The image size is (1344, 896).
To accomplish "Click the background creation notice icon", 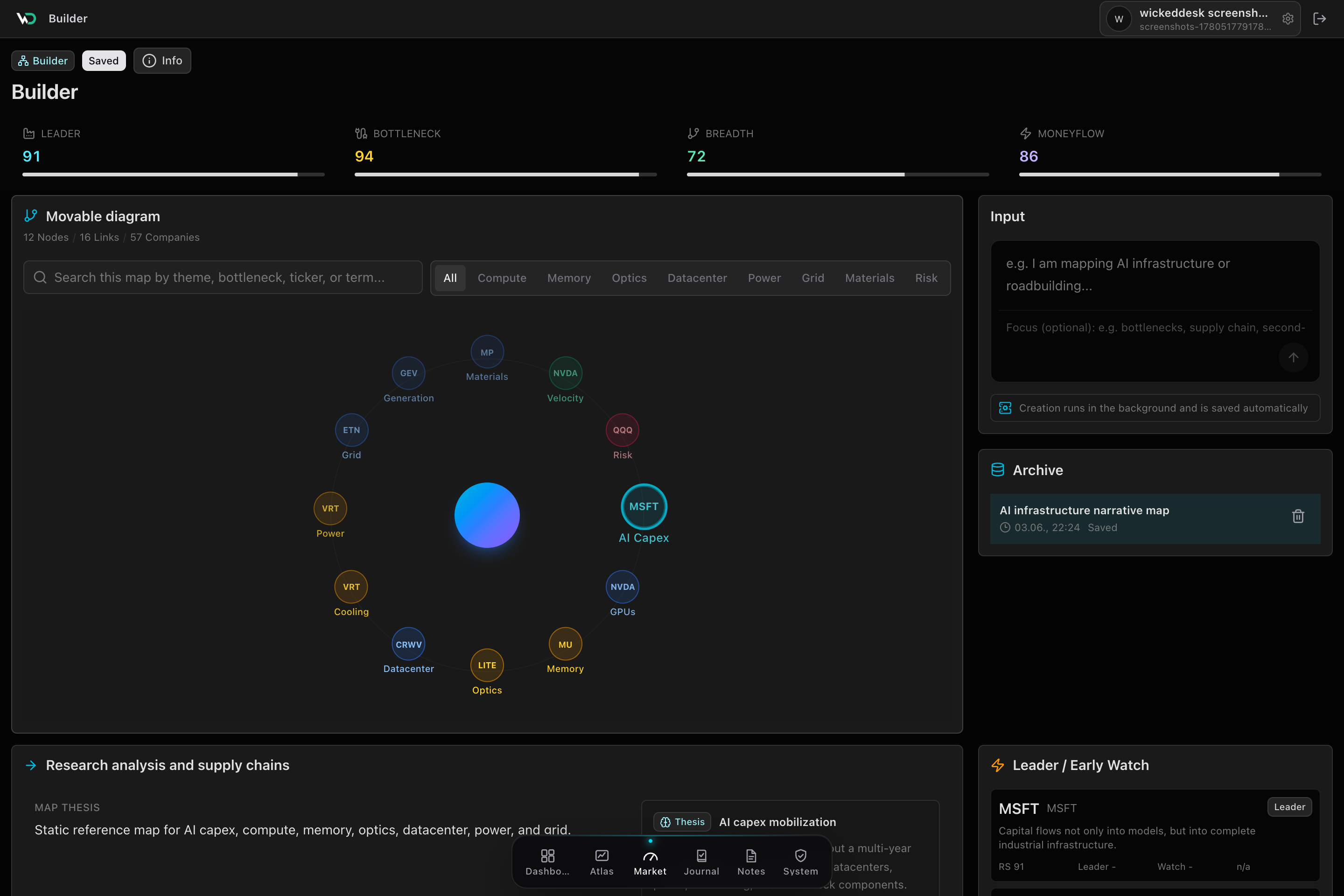I will (x=1005, y=408).
